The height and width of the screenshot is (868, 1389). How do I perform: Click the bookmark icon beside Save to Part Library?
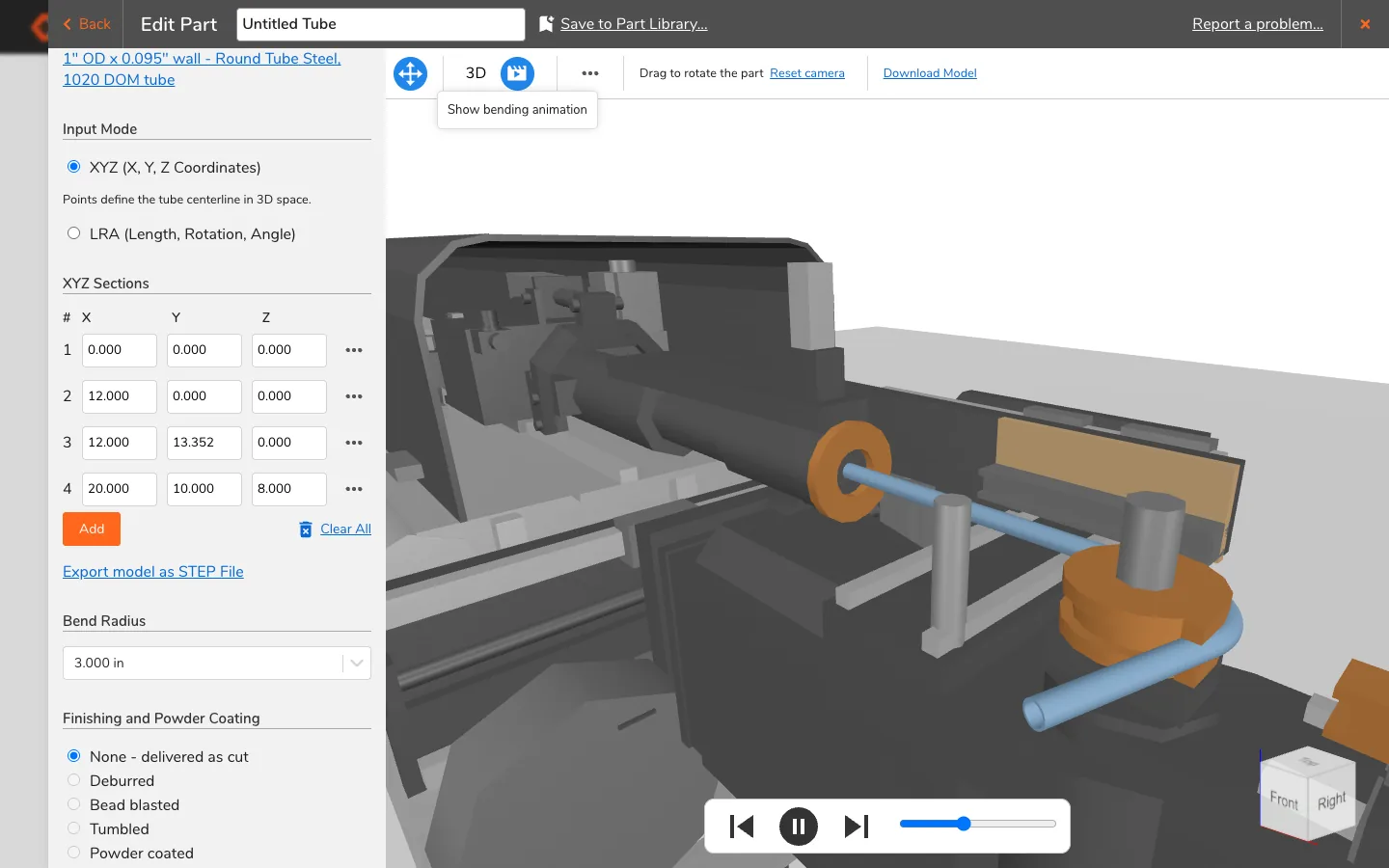(546, 24)
